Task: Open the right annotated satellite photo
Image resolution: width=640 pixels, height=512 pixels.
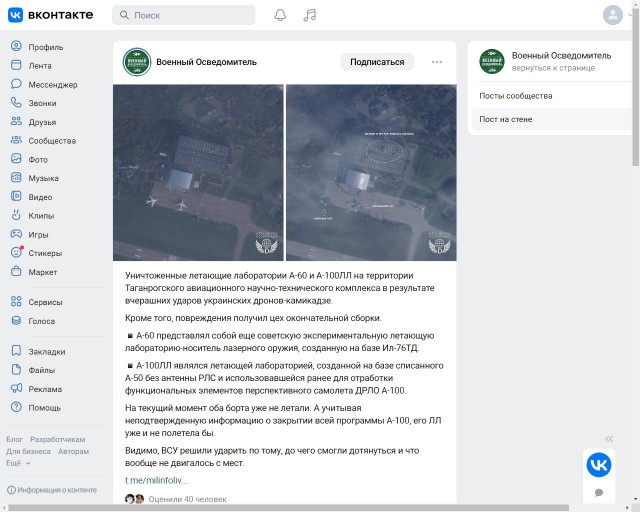Action: (x=371, y=172)
